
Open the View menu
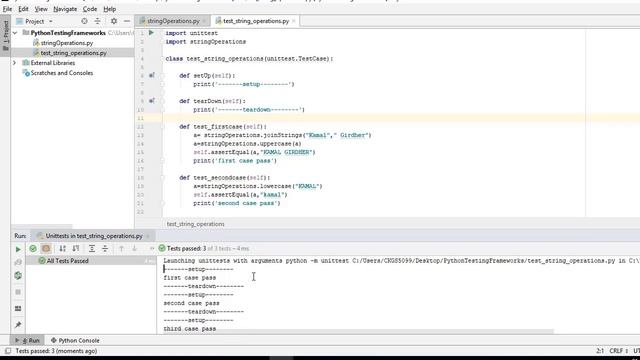click(x=41, y=9)
